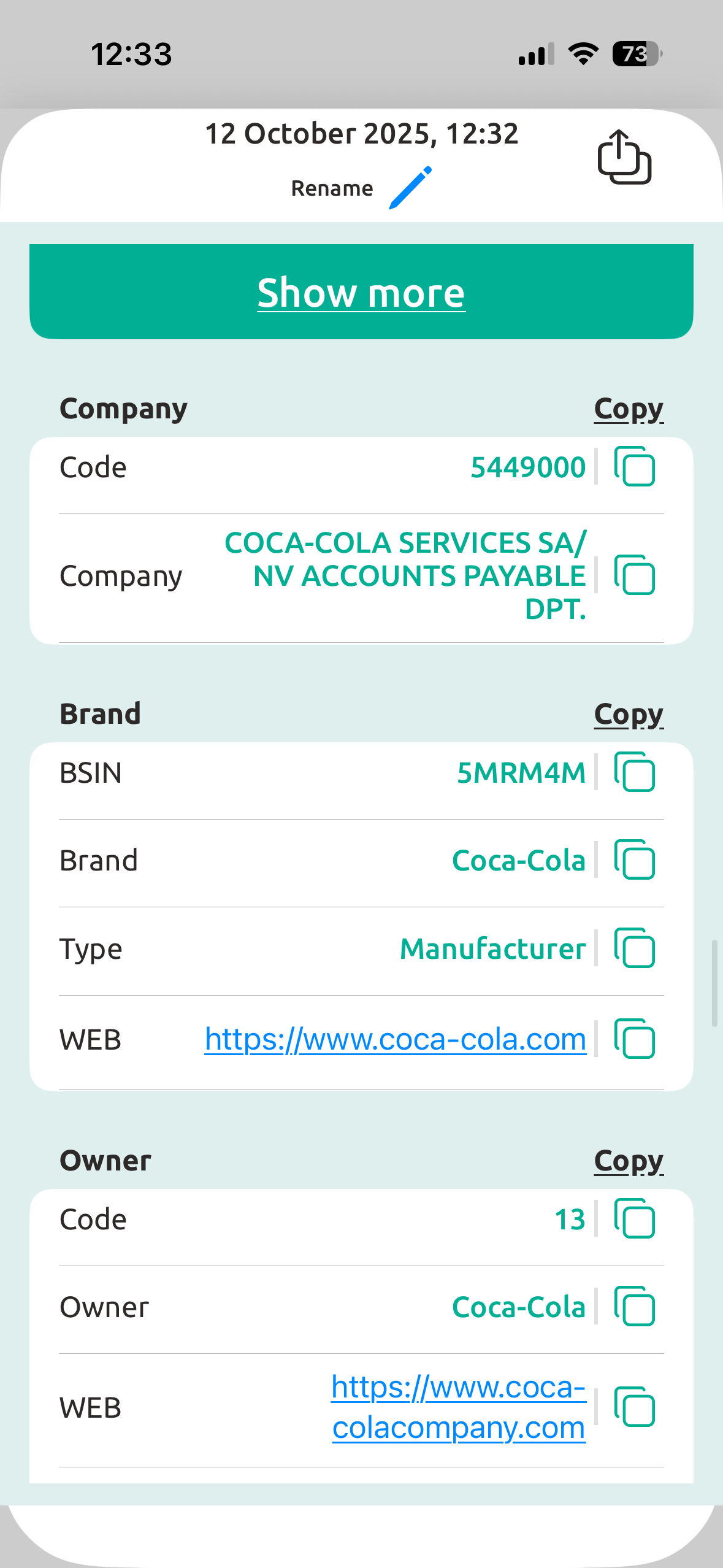The height and width of the screenshot is (1568, 723).
Task: Copy the entire Owner section
Action: click(628, 1160)
